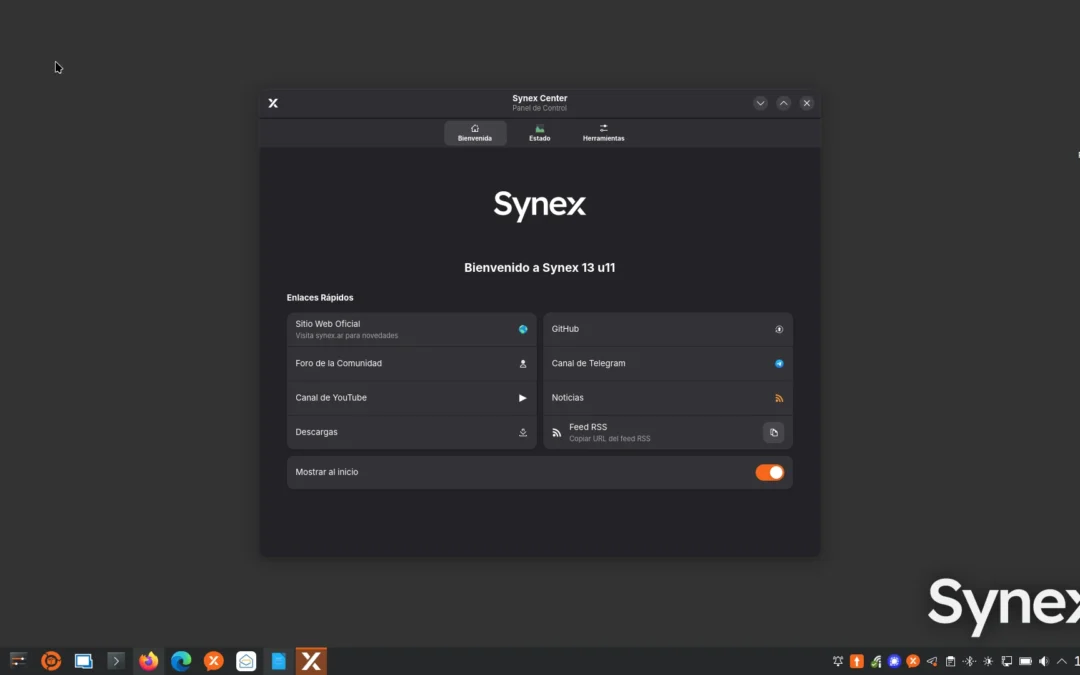Screen dimensions: 1080x675
Task: Click the play icon for Canal de YouTube
Action: (523, 398)
